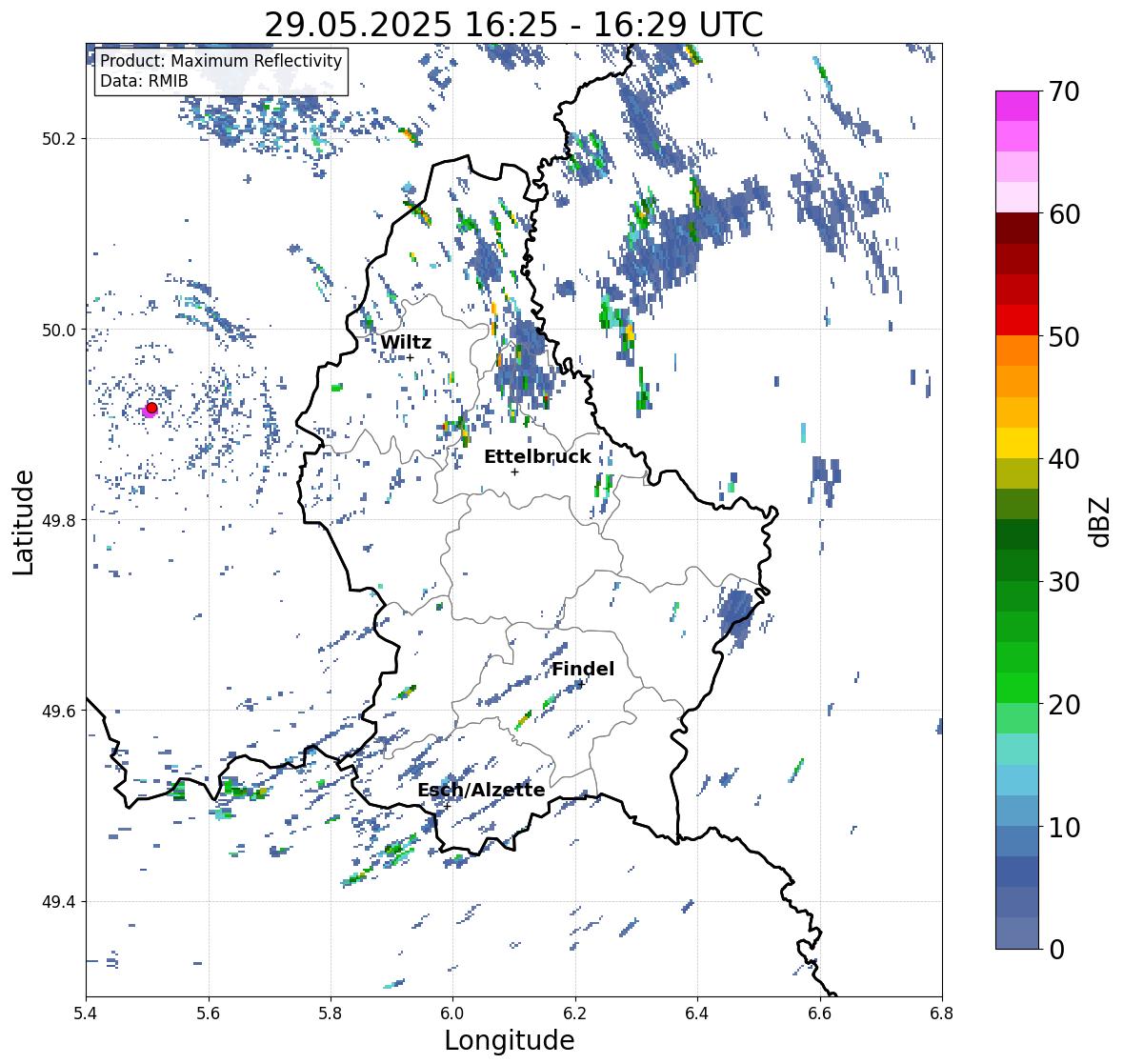Click the Latitude axis label
1123x1064 pixels.
23,522
